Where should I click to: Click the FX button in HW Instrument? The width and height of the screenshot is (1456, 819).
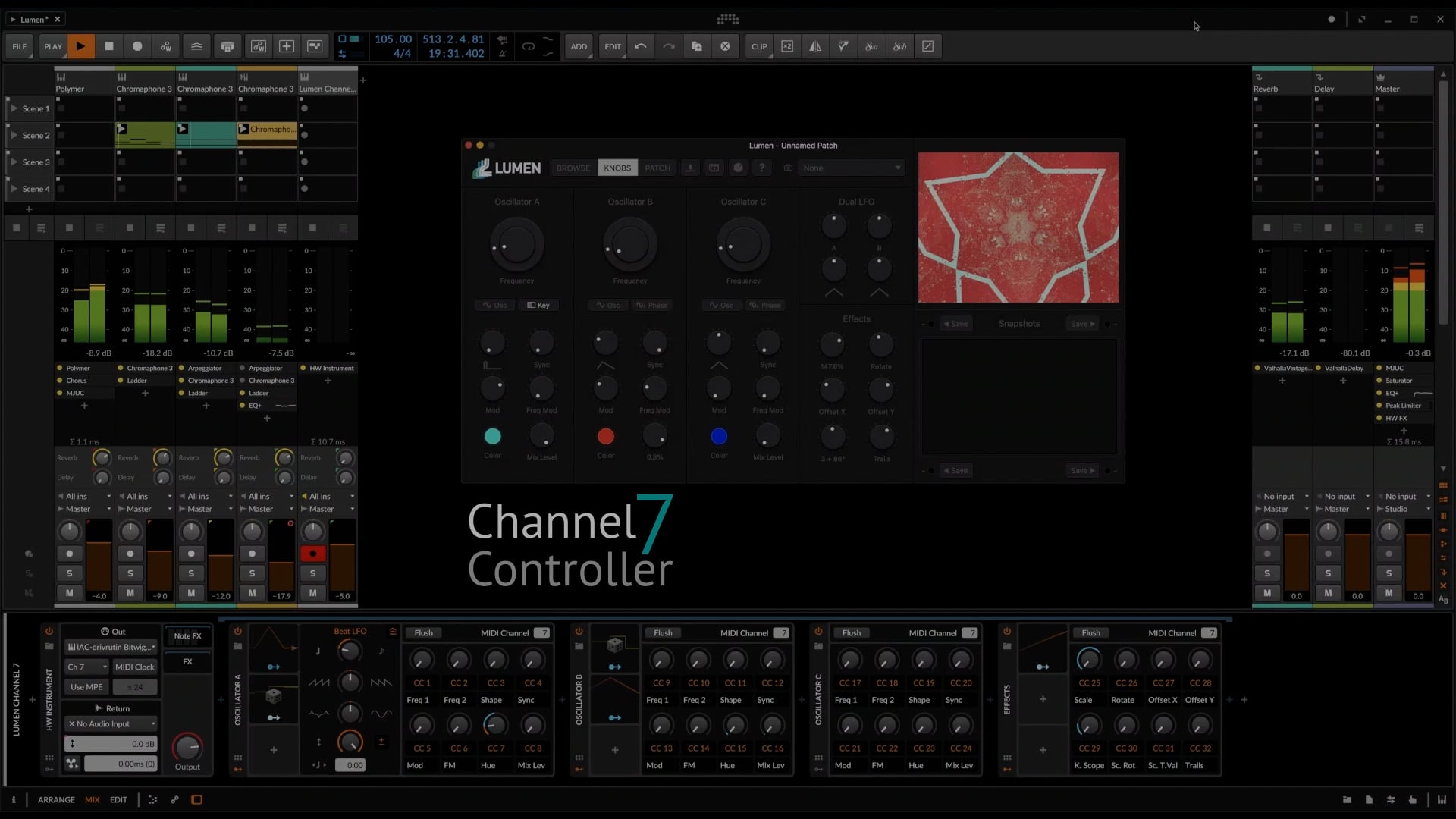coord(187,662)
